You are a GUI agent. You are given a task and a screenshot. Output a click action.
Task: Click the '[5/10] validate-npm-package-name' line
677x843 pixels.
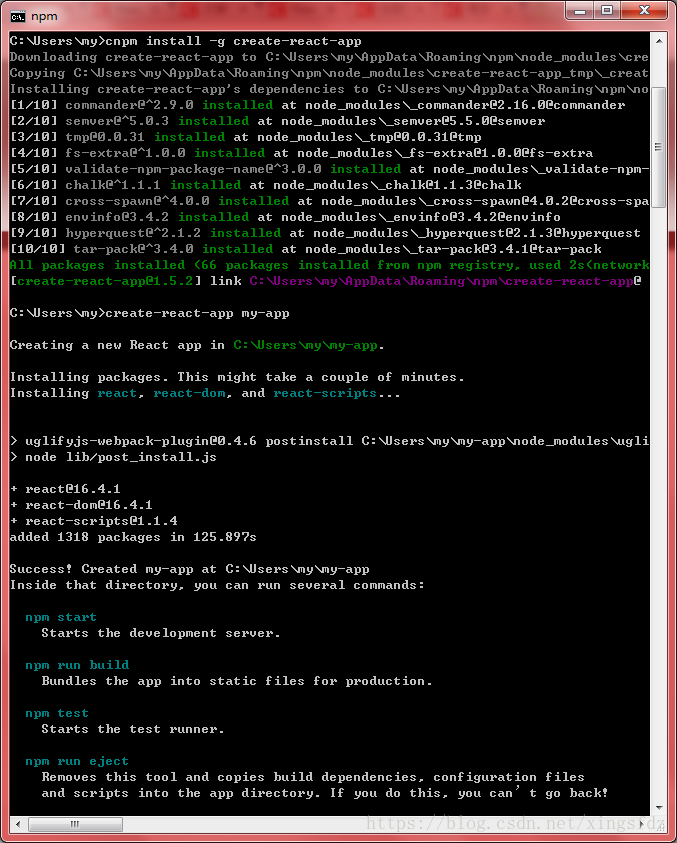[329, 169]
